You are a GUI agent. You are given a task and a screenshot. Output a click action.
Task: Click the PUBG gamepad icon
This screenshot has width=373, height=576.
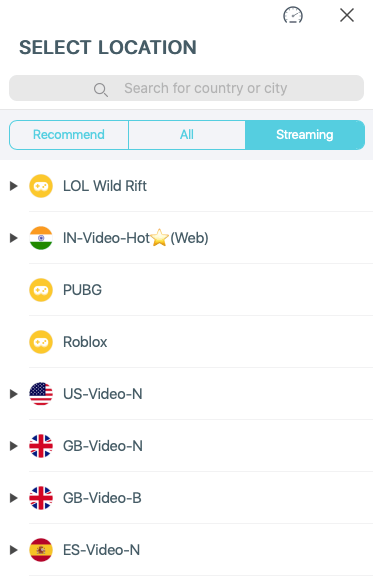tap(41, 290)
